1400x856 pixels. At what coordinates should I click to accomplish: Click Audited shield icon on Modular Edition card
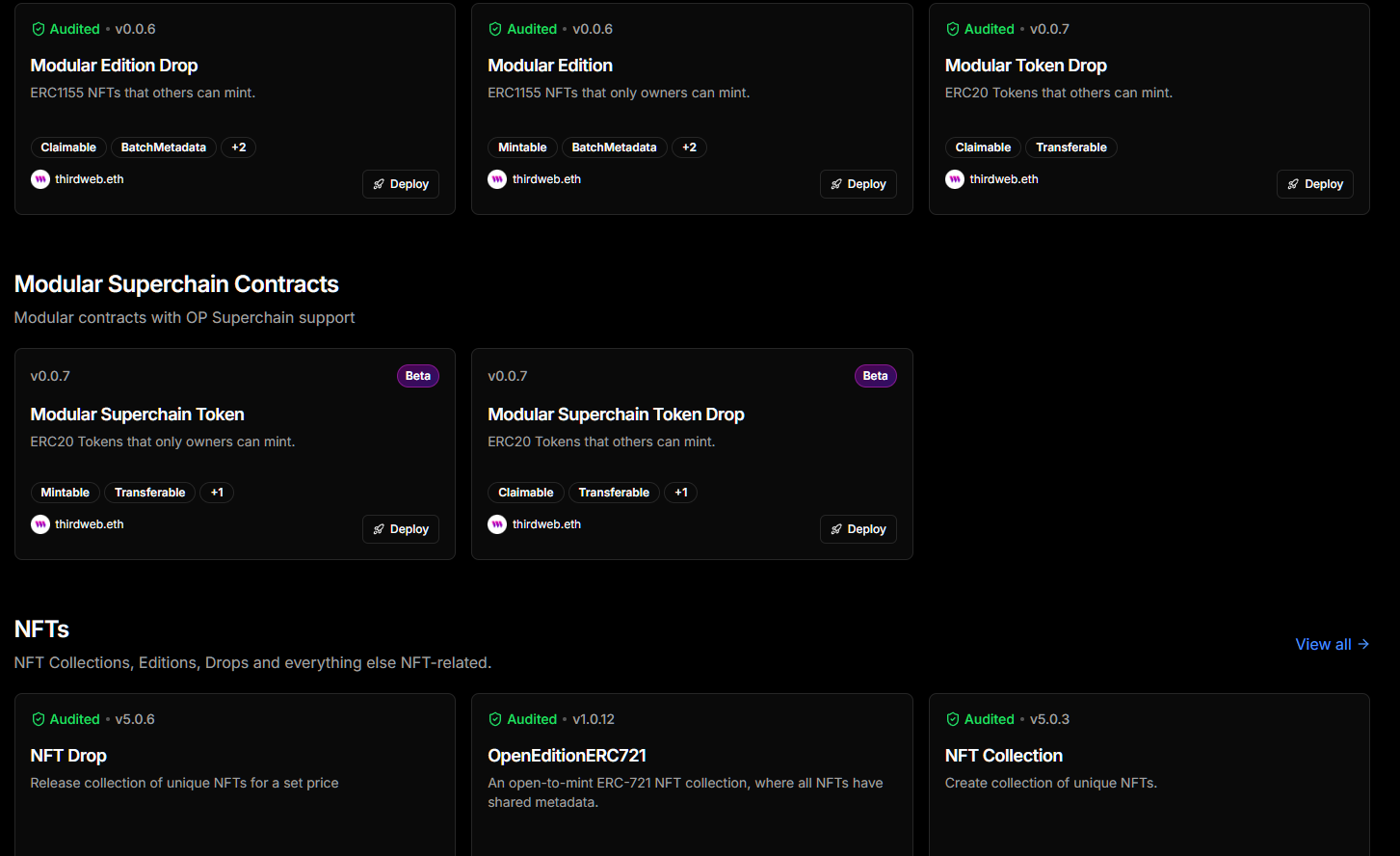click(495, 29)
